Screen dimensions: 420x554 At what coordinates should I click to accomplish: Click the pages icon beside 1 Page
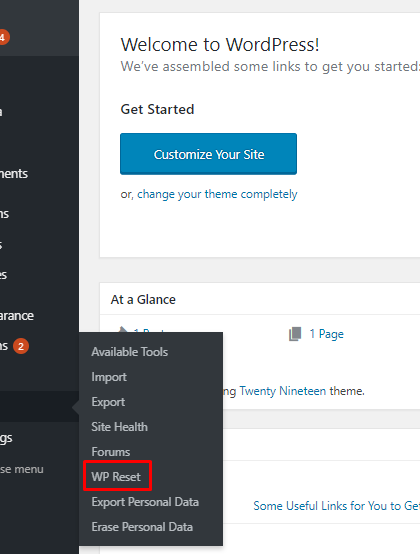295,334
